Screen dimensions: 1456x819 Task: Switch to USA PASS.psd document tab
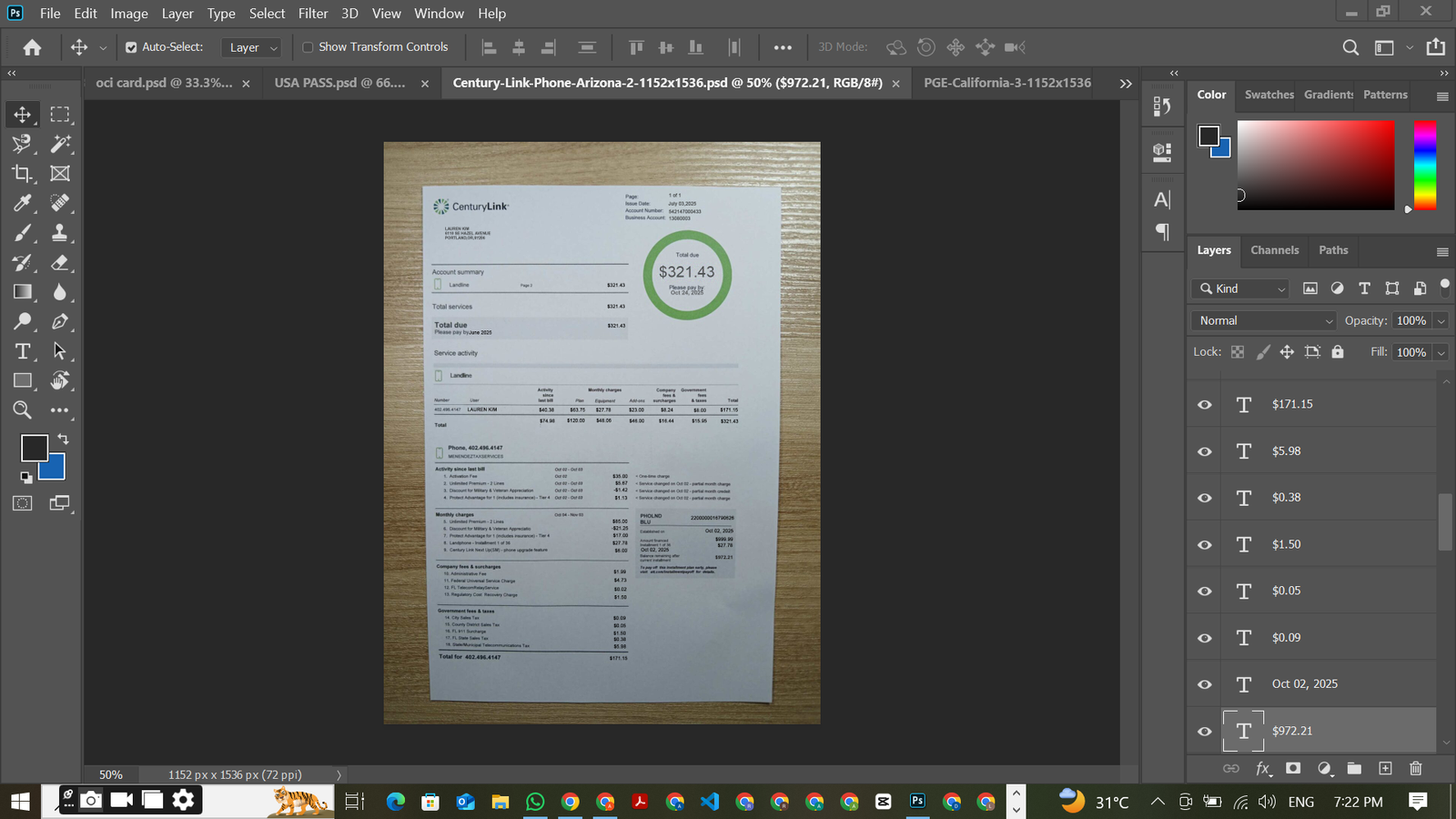[x=339, y=83]
